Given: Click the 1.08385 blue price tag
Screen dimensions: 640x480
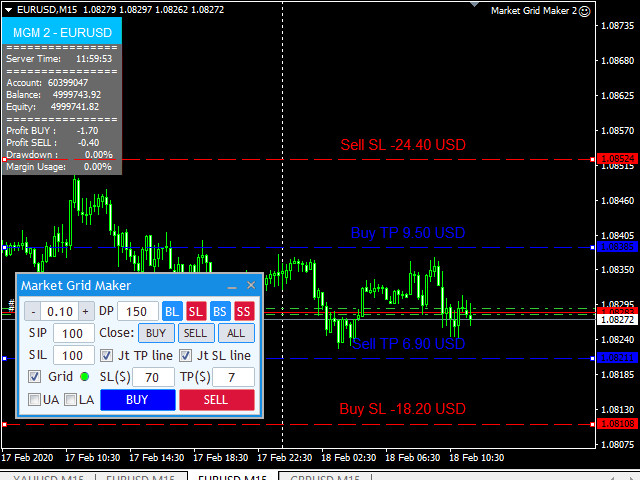Looking at the screenshot, I should pyautogui.click(x=618, y=247).
